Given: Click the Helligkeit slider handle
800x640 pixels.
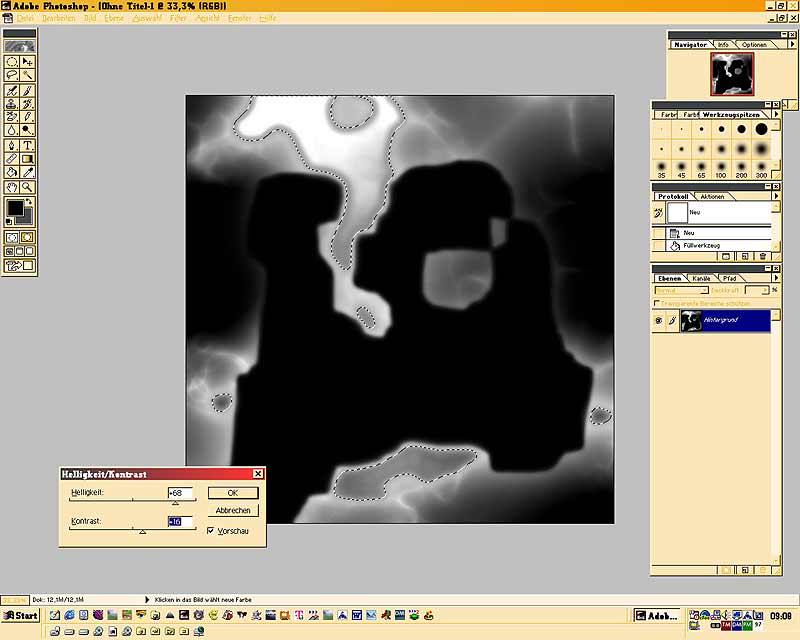Looking at the screenshot, I should [x=175, y=503].
